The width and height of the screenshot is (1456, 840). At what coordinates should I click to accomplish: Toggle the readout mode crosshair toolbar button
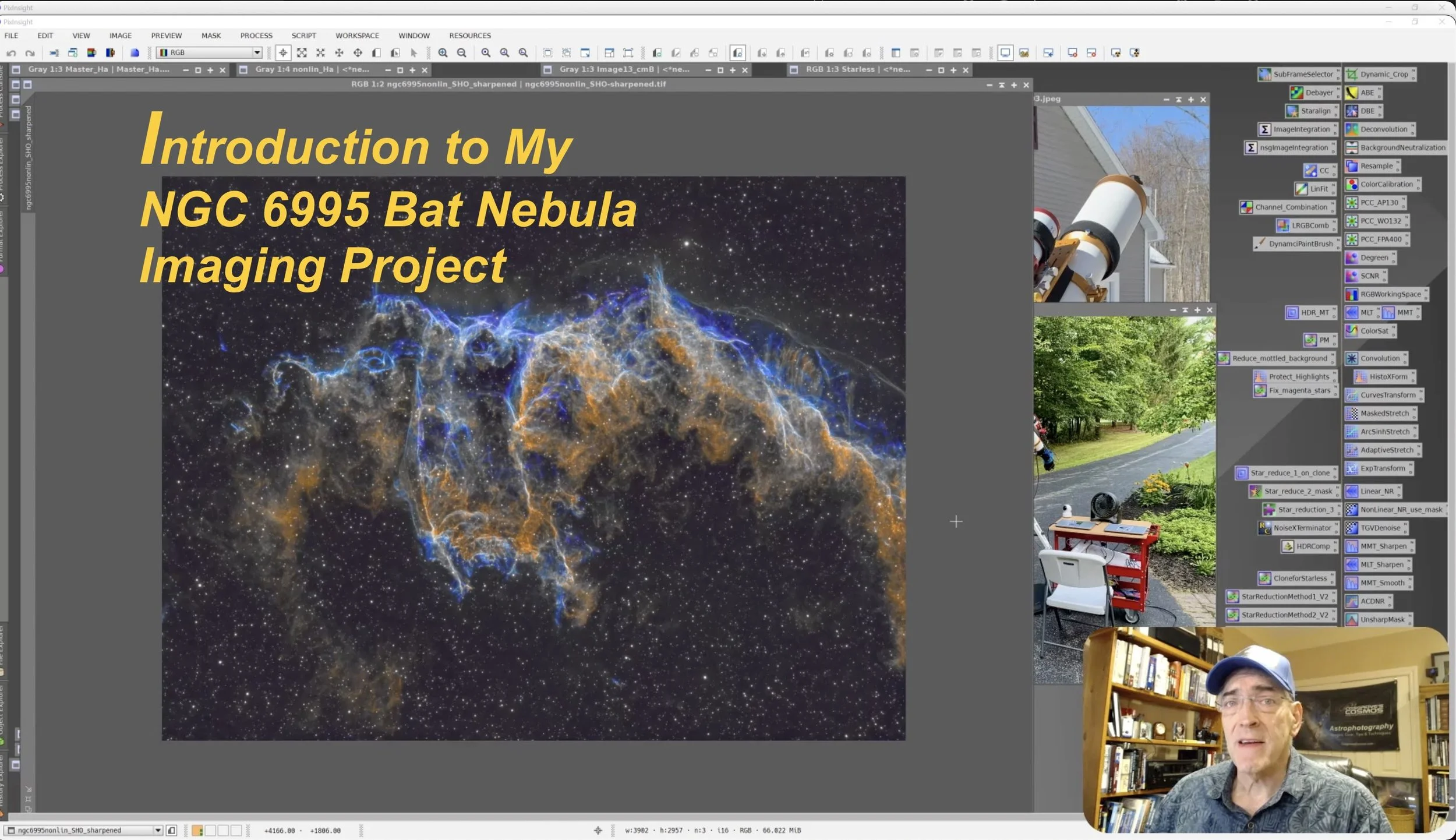pos(283,53)
